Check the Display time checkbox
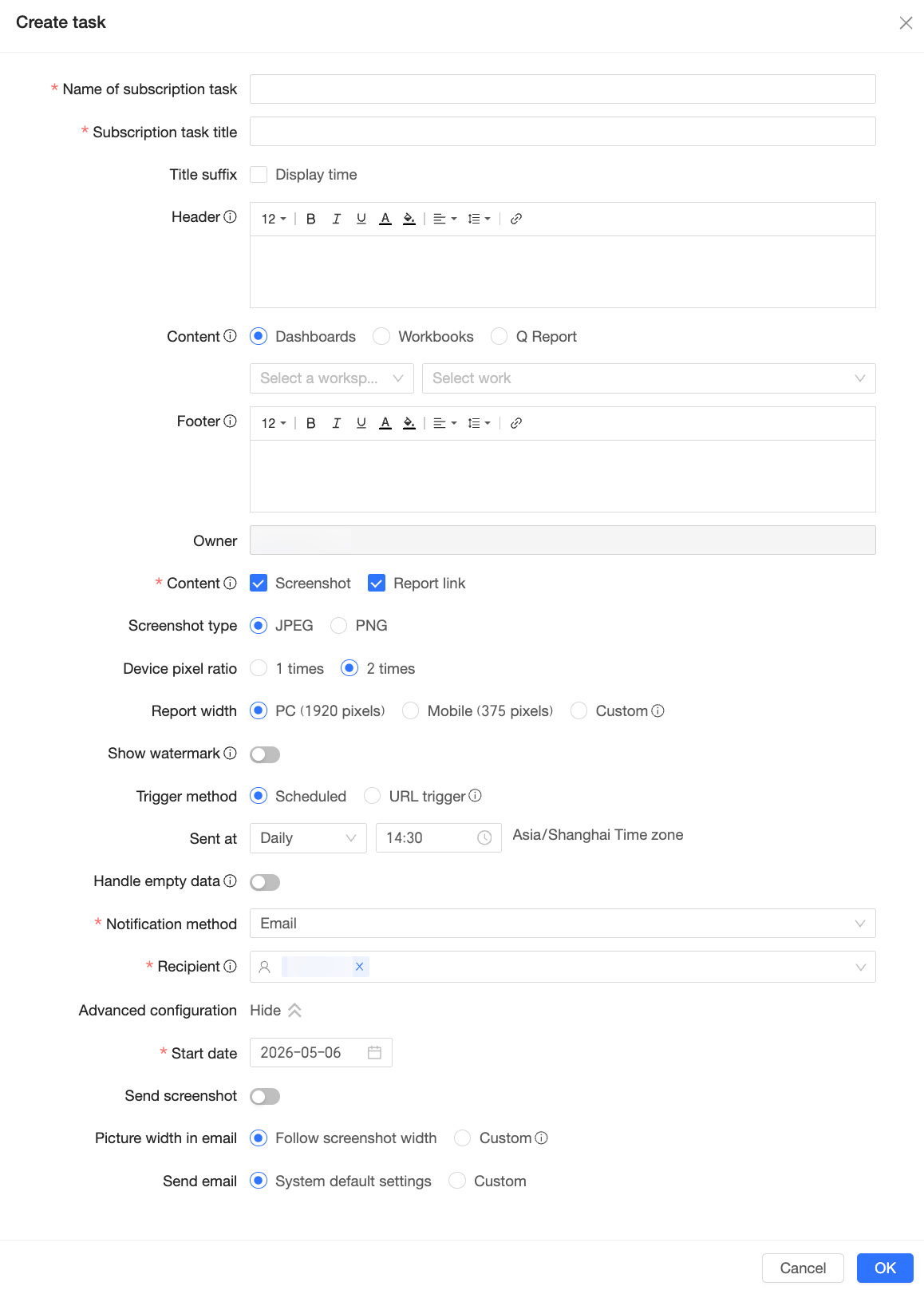Screen dimensions: 924x1298 tap(259, 174)
